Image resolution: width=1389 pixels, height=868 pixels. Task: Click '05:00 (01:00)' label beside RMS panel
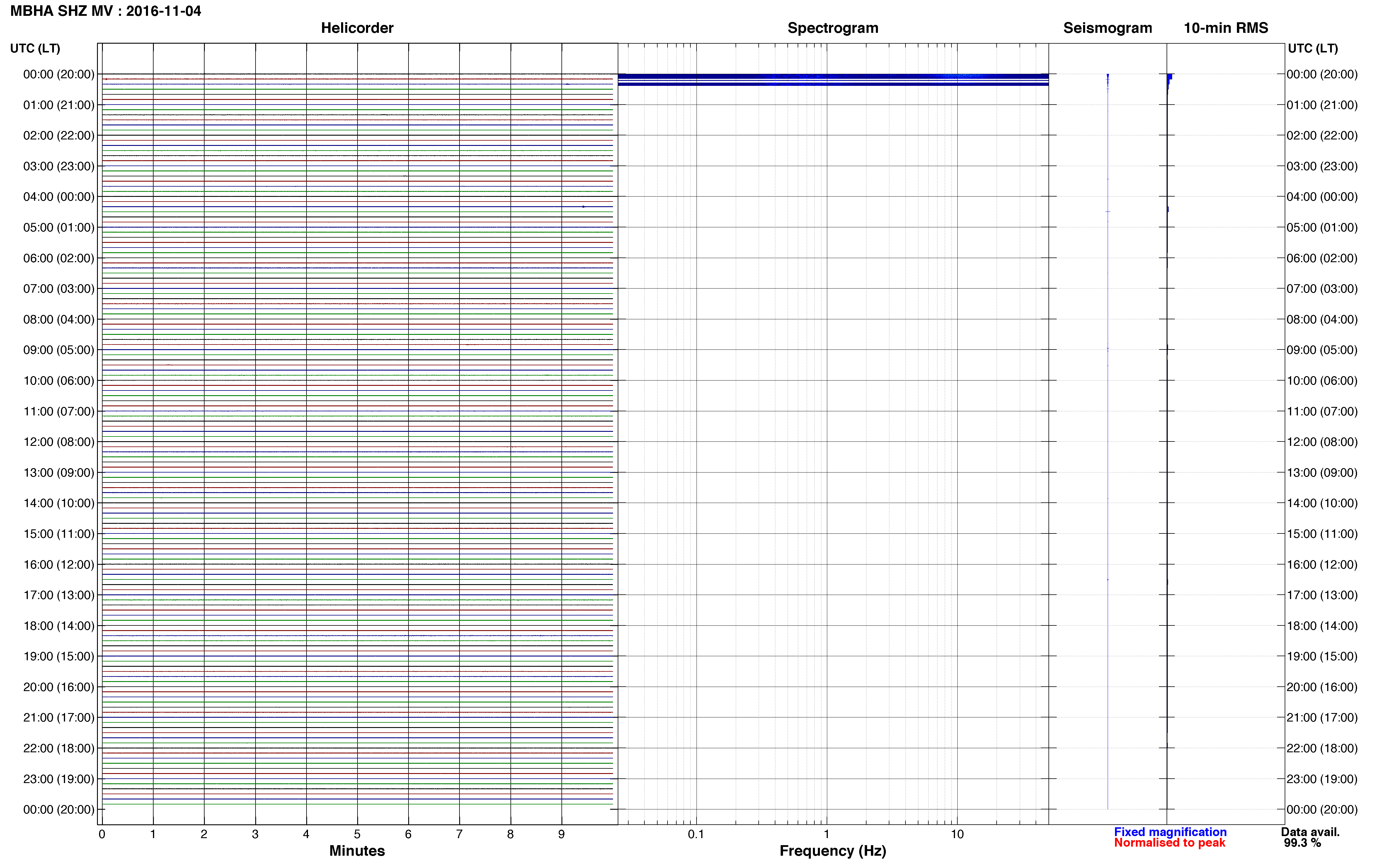point(1322,227)
